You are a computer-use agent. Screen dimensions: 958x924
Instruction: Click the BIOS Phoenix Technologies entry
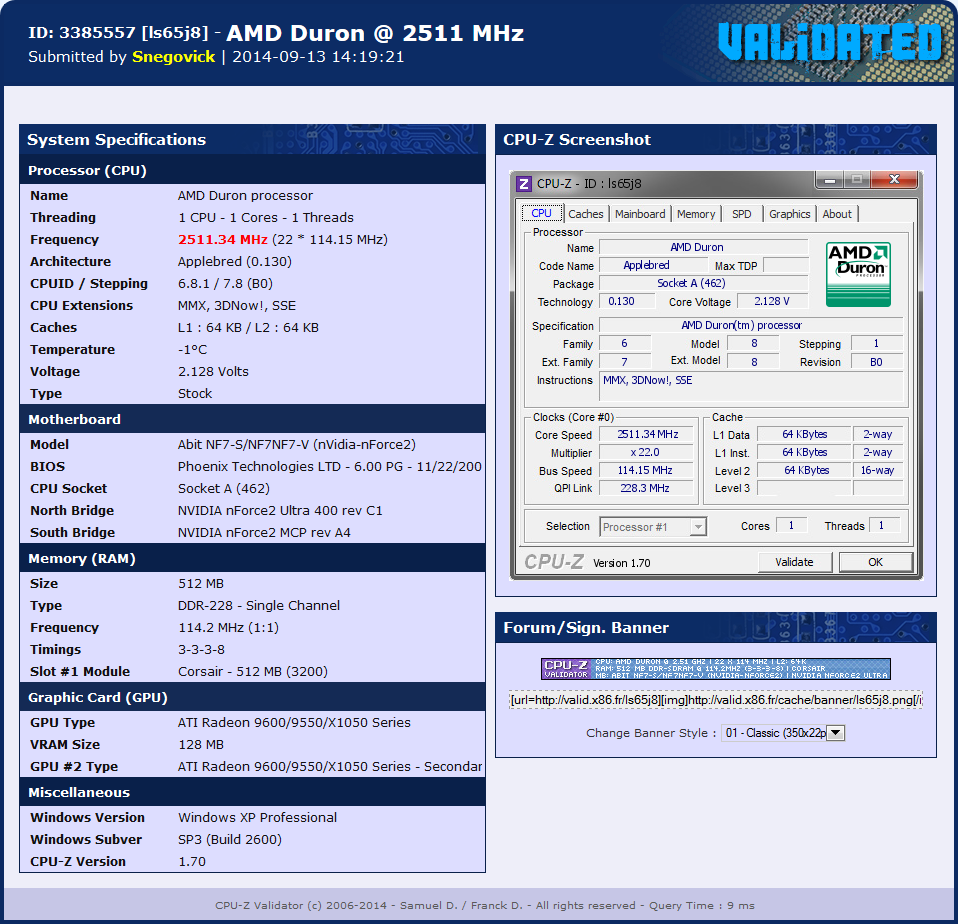click(x=329, y=466)
